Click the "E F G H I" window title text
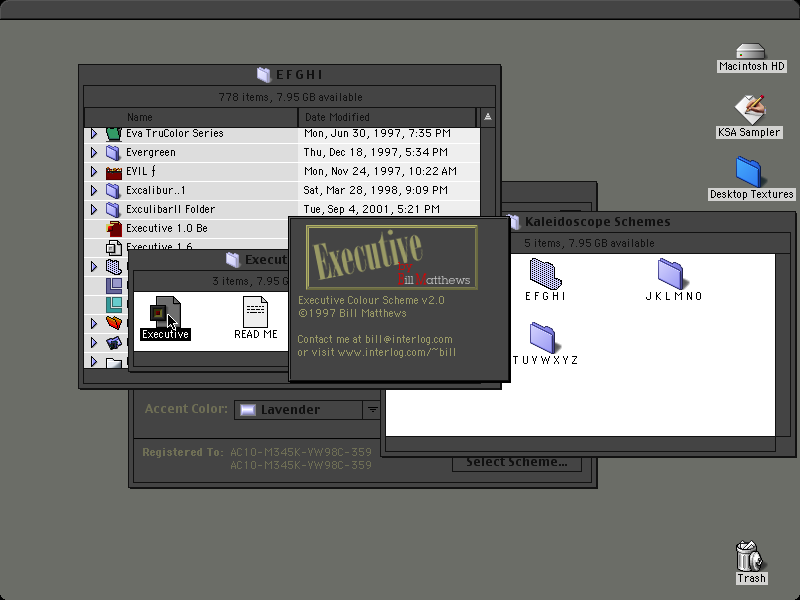The image size is (800, 600). pyautogui.click(x=299, y=75)
